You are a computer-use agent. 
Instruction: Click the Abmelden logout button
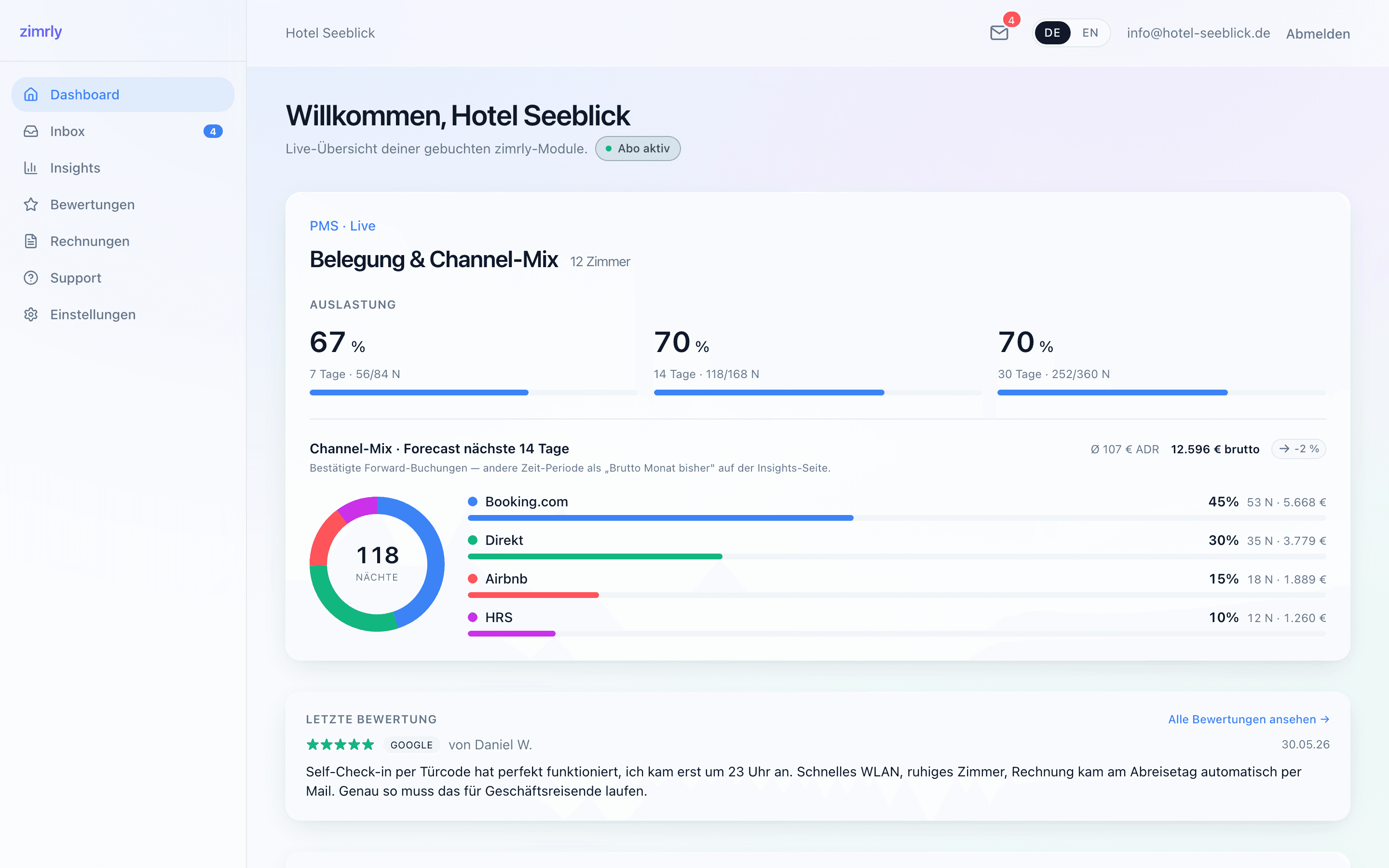[x=1318, y=34]
